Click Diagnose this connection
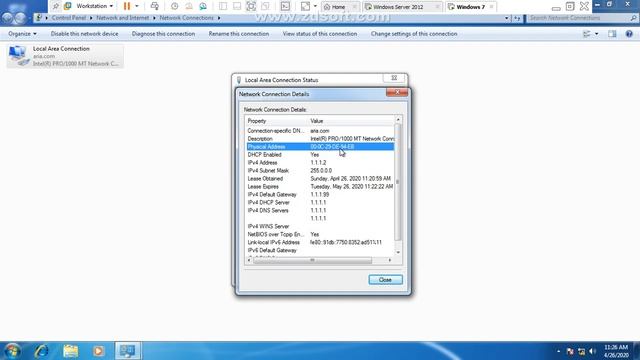The image size is (640, 360). 163,34
